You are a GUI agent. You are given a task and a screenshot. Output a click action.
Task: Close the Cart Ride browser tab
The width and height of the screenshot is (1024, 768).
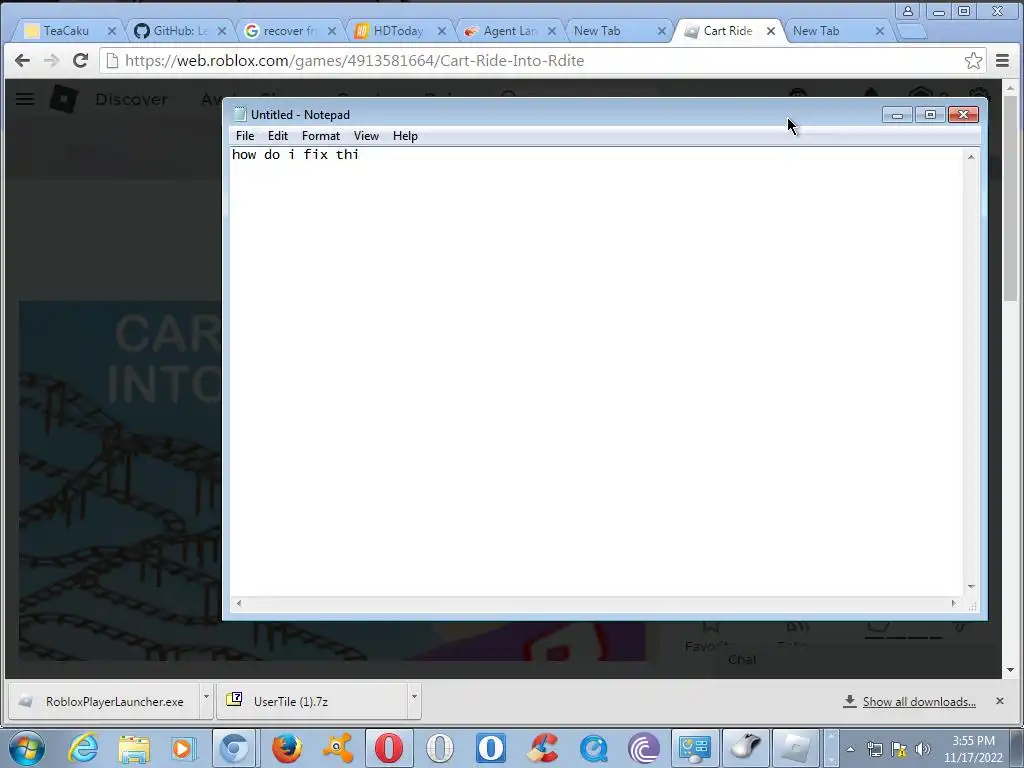(771, 31)
